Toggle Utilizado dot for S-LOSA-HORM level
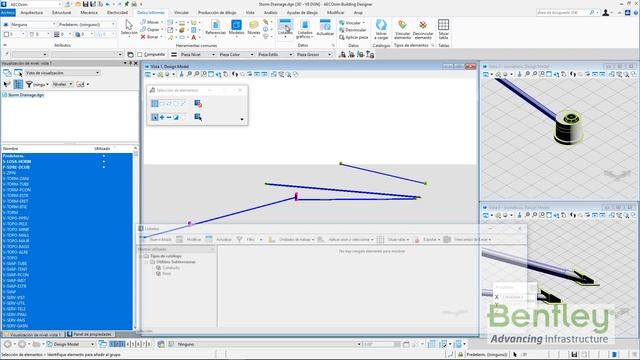 point(104,162)
